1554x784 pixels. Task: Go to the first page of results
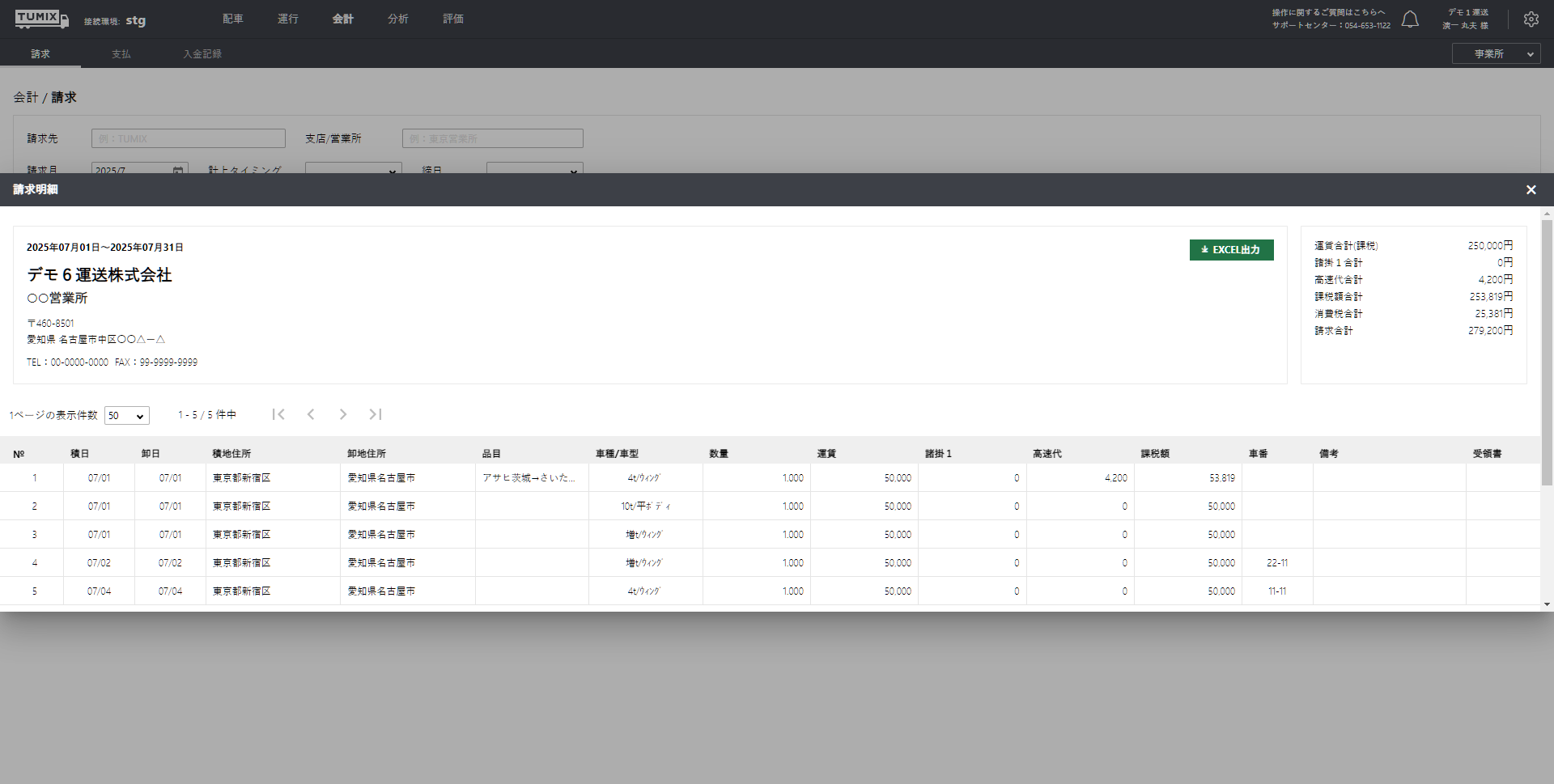pyautogui.click(x=278, y=414)
